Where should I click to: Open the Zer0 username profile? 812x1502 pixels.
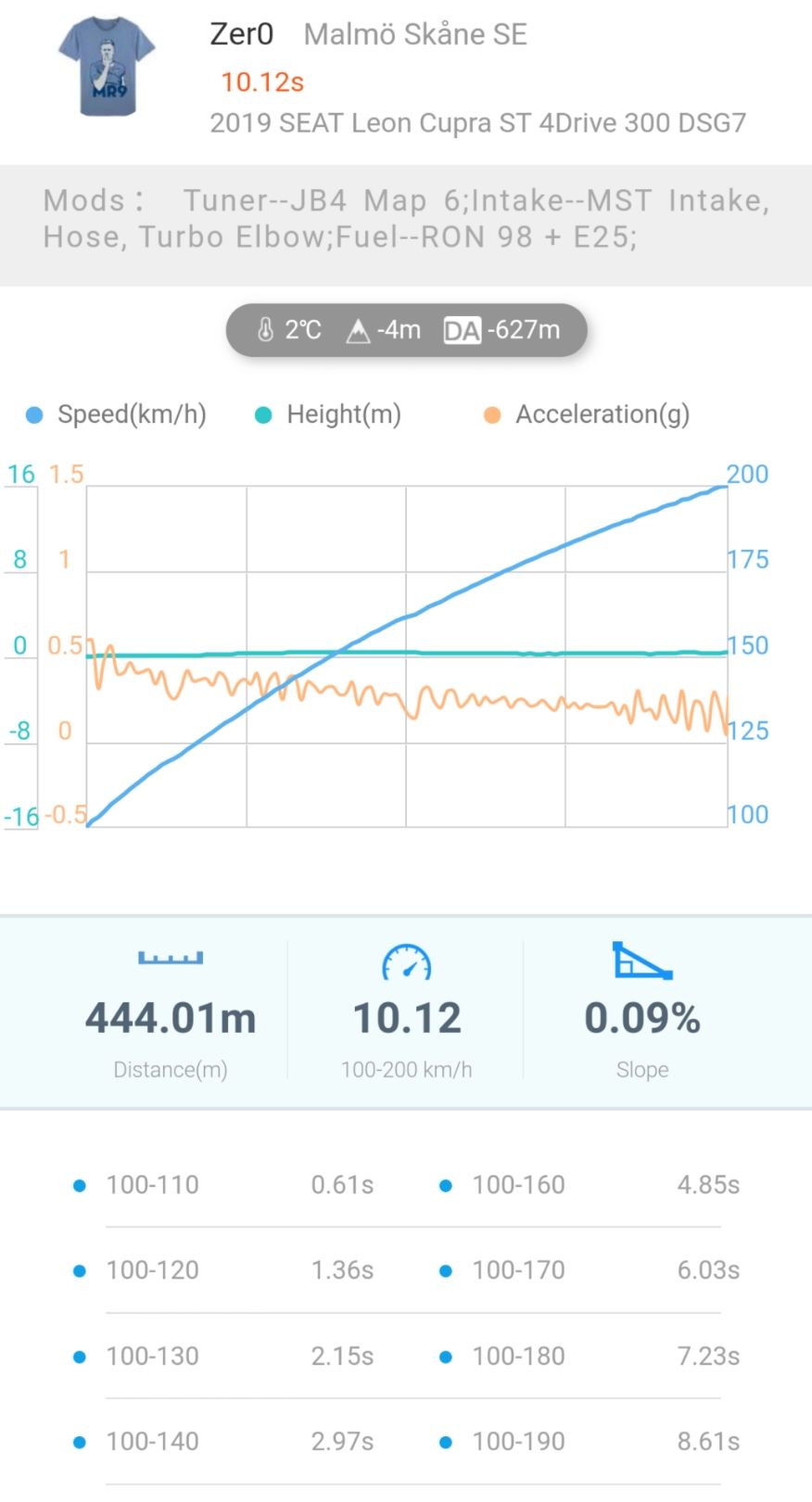[242, 34]
